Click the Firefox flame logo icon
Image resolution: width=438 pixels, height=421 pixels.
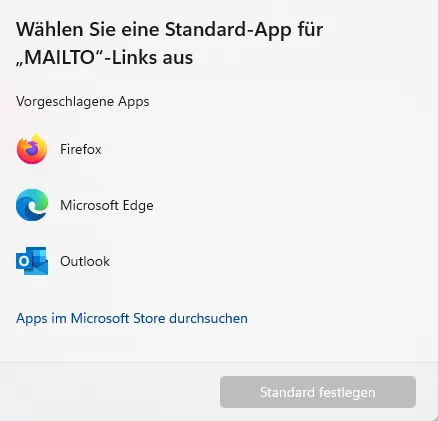tap(32, 149)
